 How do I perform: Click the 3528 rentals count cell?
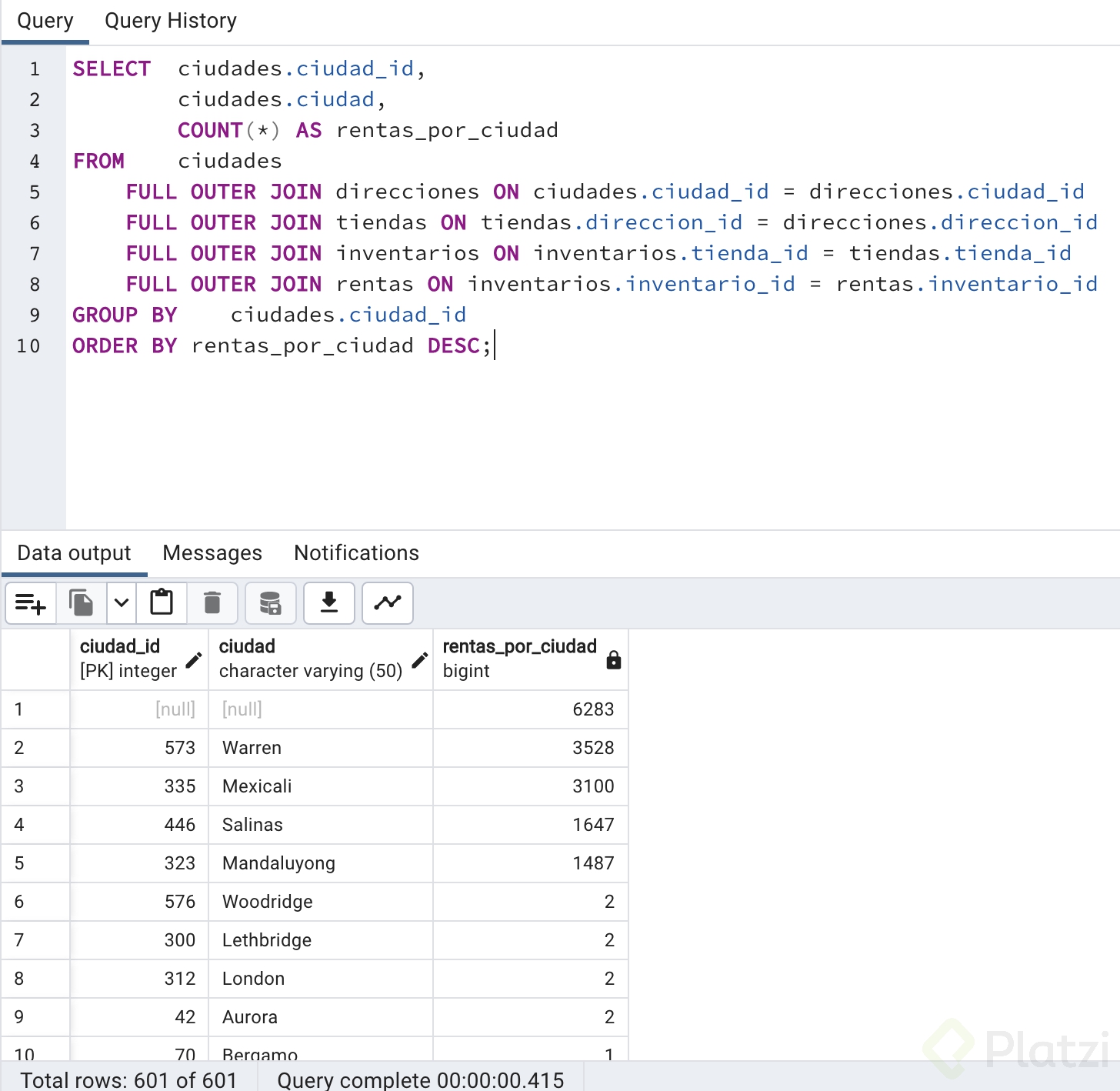[531, 748]
